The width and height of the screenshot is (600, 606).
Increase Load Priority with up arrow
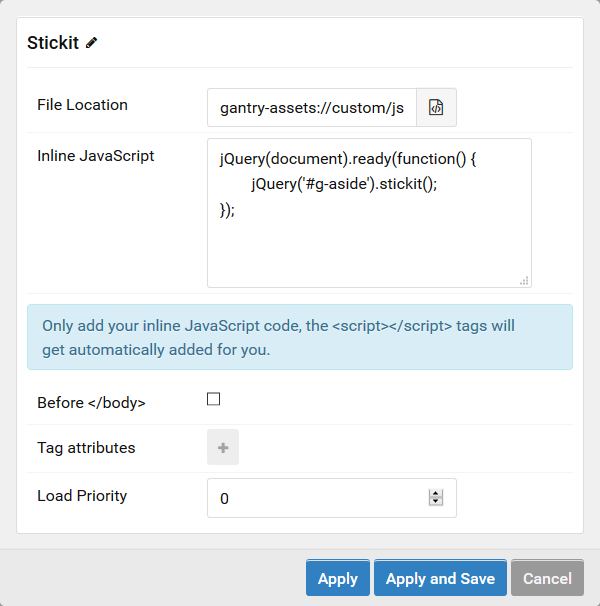pos(436,494)
